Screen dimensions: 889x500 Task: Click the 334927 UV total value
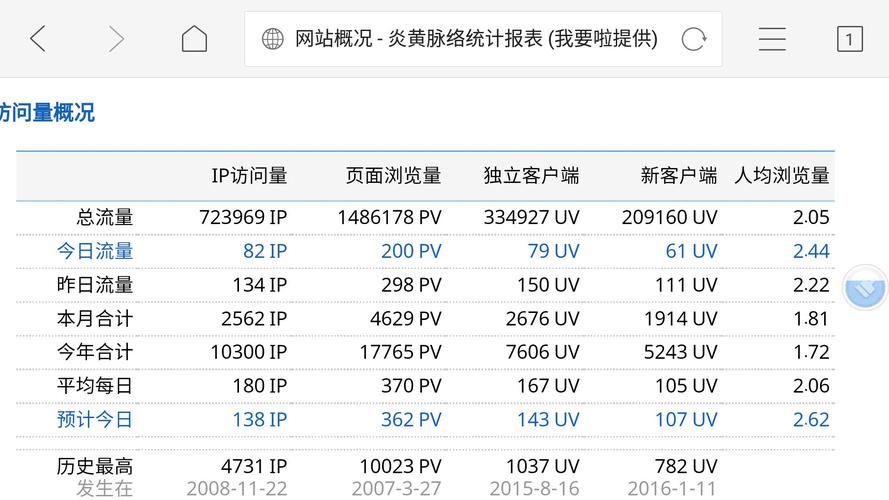pyautogui.click(x=531, y=217)
